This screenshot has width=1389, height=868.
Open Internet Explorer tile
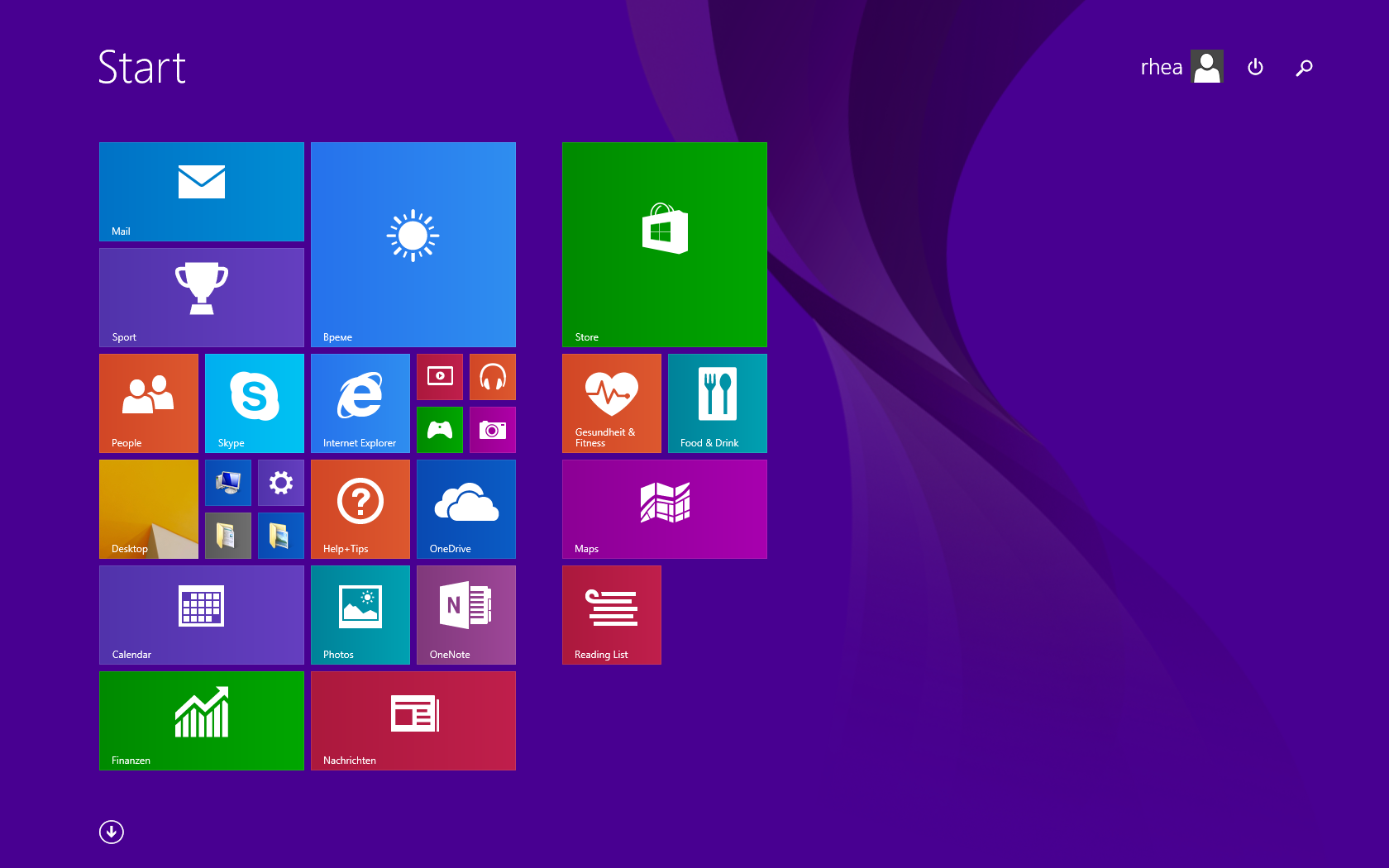(360, 403)
